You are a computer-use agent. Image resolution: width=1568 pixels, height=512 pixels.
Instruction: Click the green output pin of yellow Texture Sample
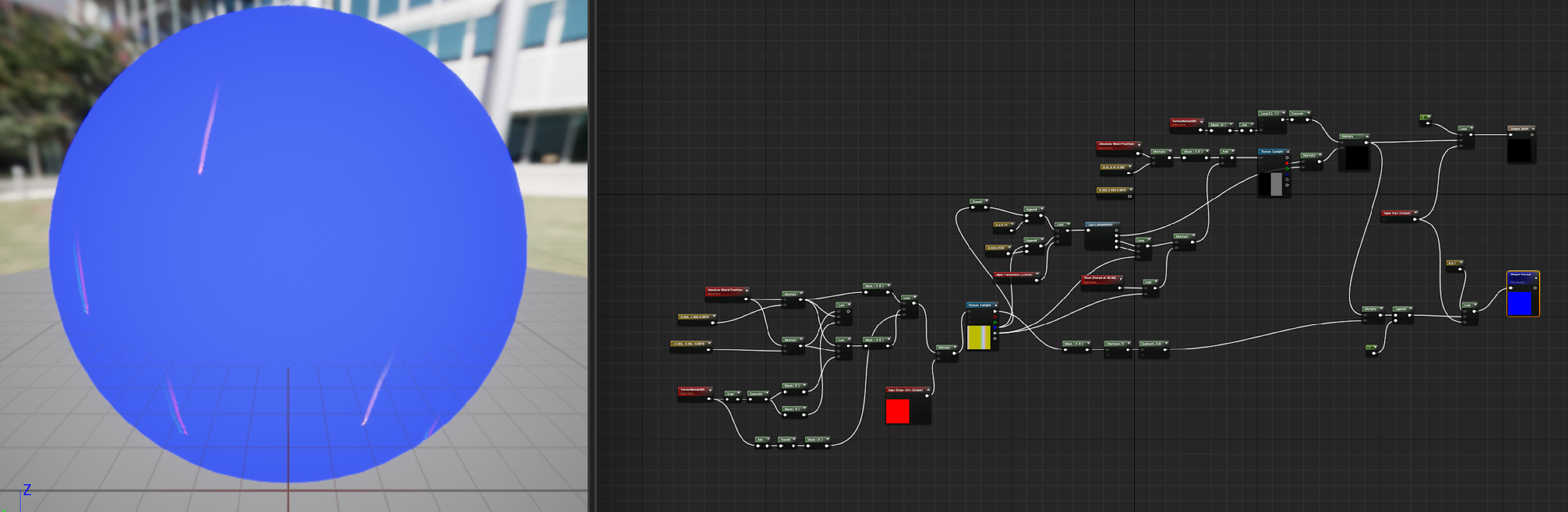(x=995, y=322)
